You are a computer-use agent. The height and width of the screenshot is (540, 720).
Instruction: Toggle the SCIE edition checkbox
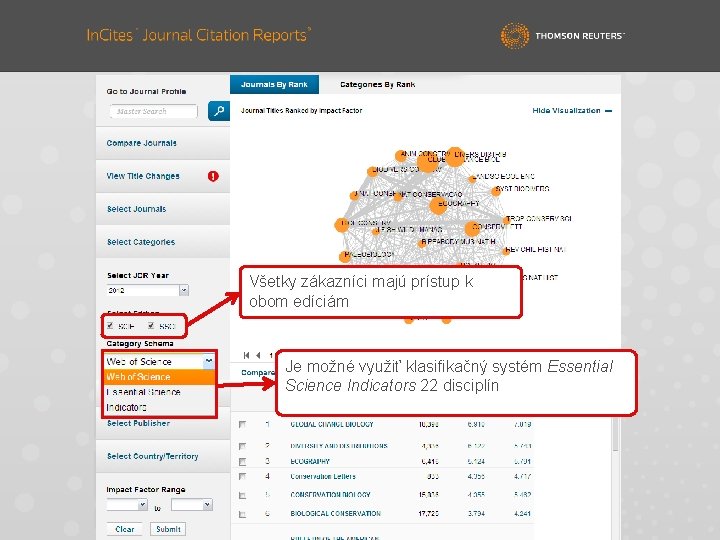point(110,326)
